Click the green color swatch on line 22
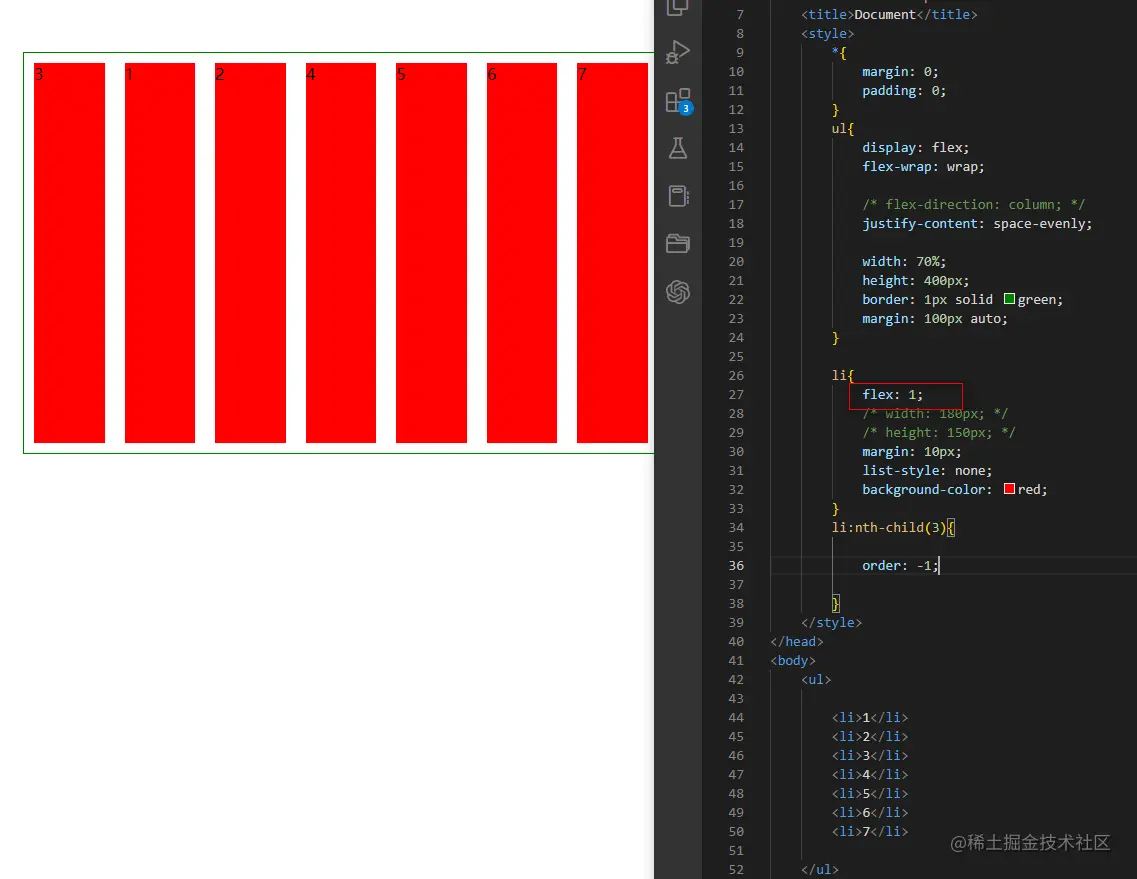 point(1009,299)
